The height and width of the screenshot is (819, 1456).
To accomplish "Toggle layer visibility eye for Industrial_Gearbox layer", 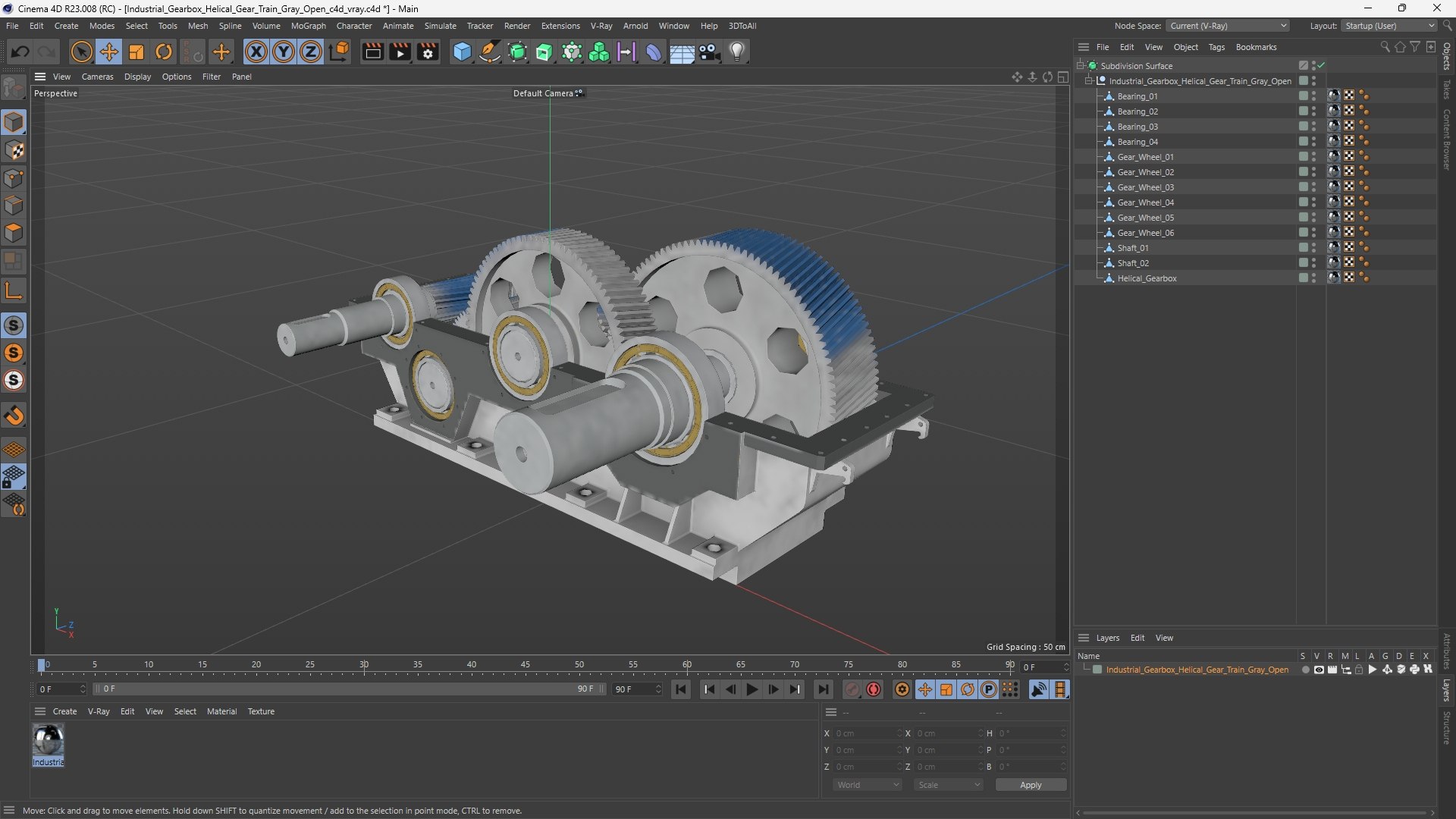I will (x=1319, y=670).
